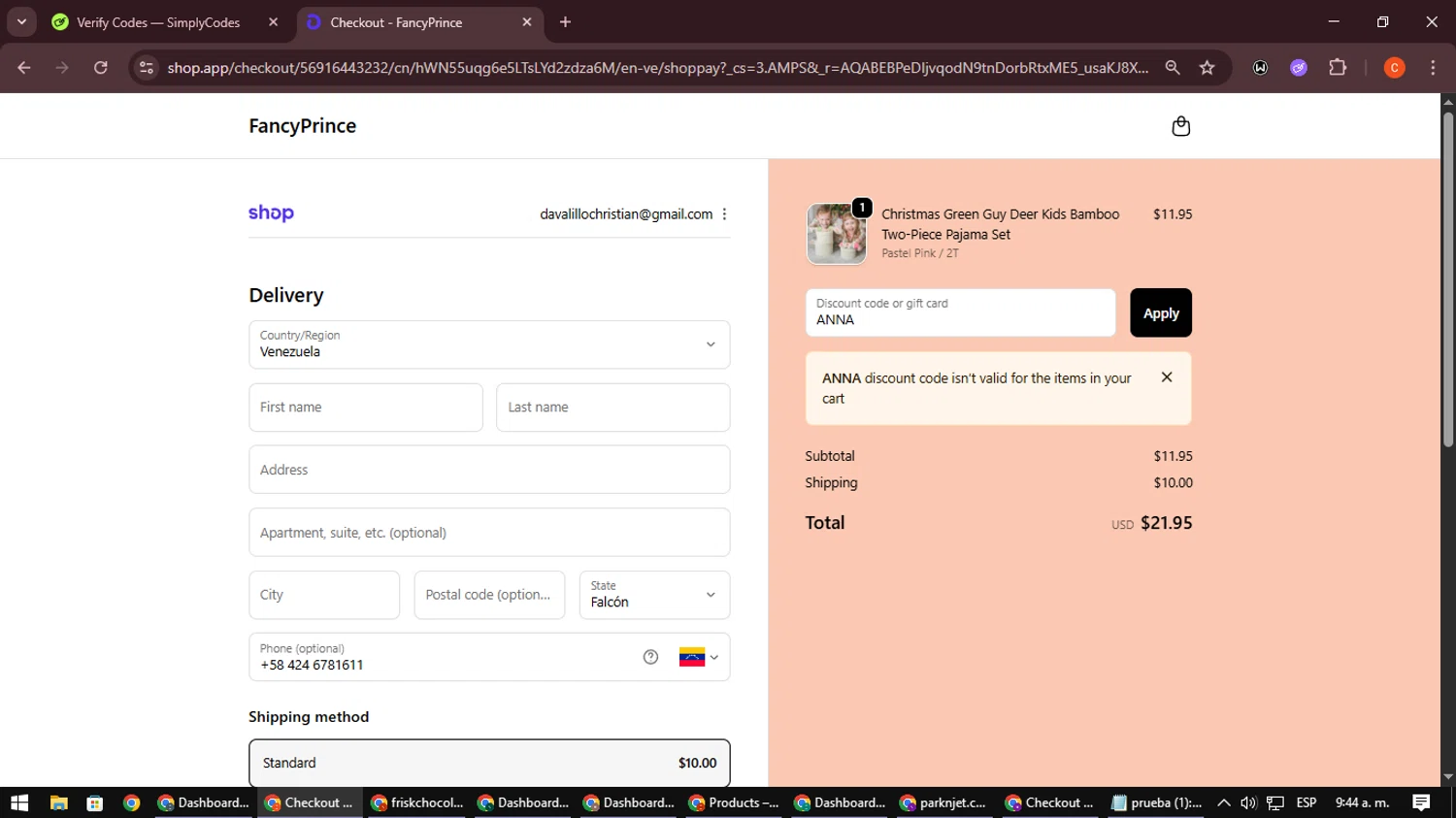Screen dimensions: 1456x818
Task: Switch to Verify Codes SimplyCodes tab
Action: click(x=158, y=22)
